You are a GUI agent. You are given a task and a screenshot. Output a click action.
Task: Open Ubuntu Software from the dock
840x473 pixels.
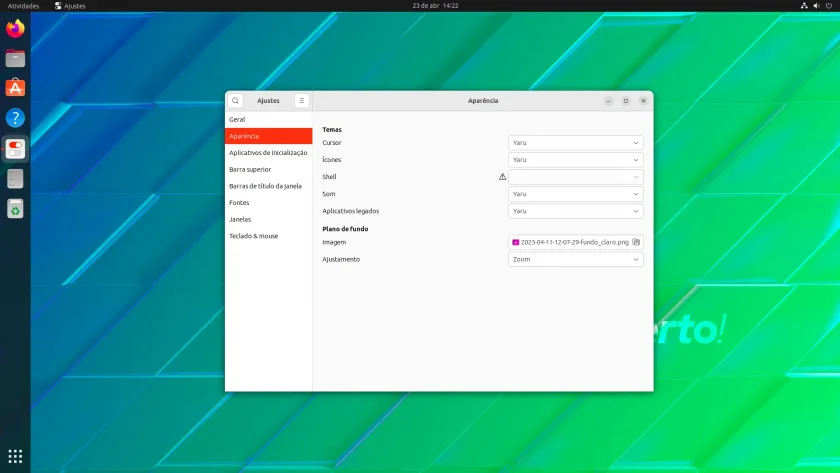pyautogui.click(x=15, y=88)
